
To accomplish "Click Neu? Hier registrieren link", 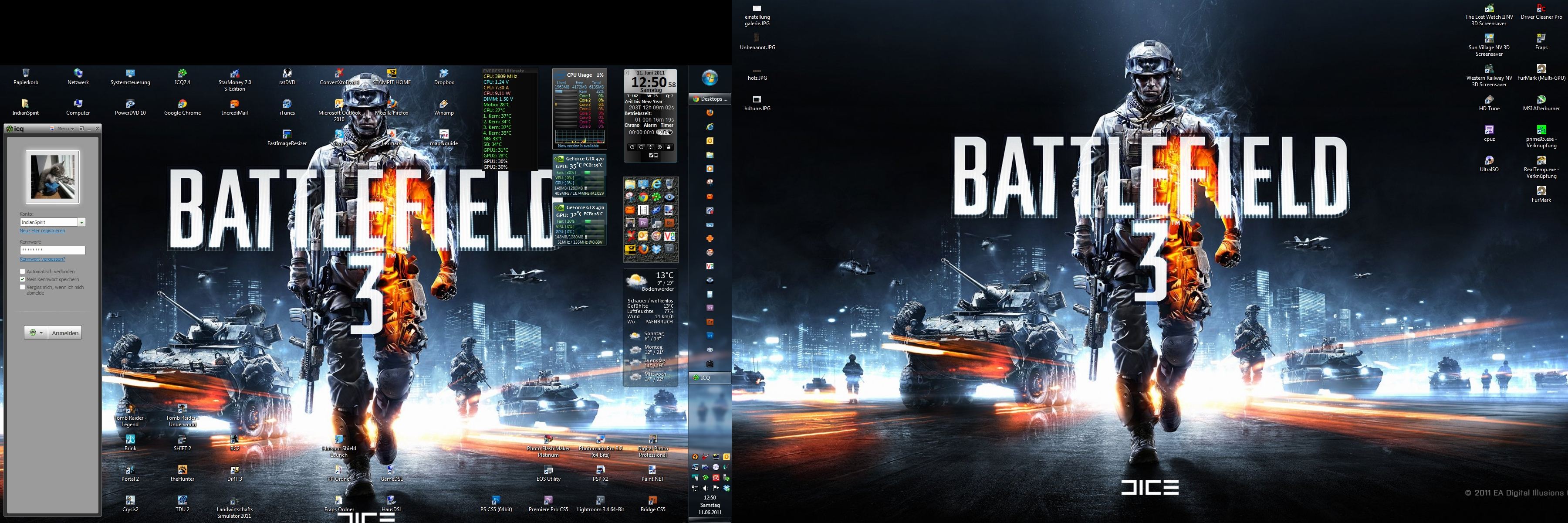I will pyautogui.click(x=42, y=231).
